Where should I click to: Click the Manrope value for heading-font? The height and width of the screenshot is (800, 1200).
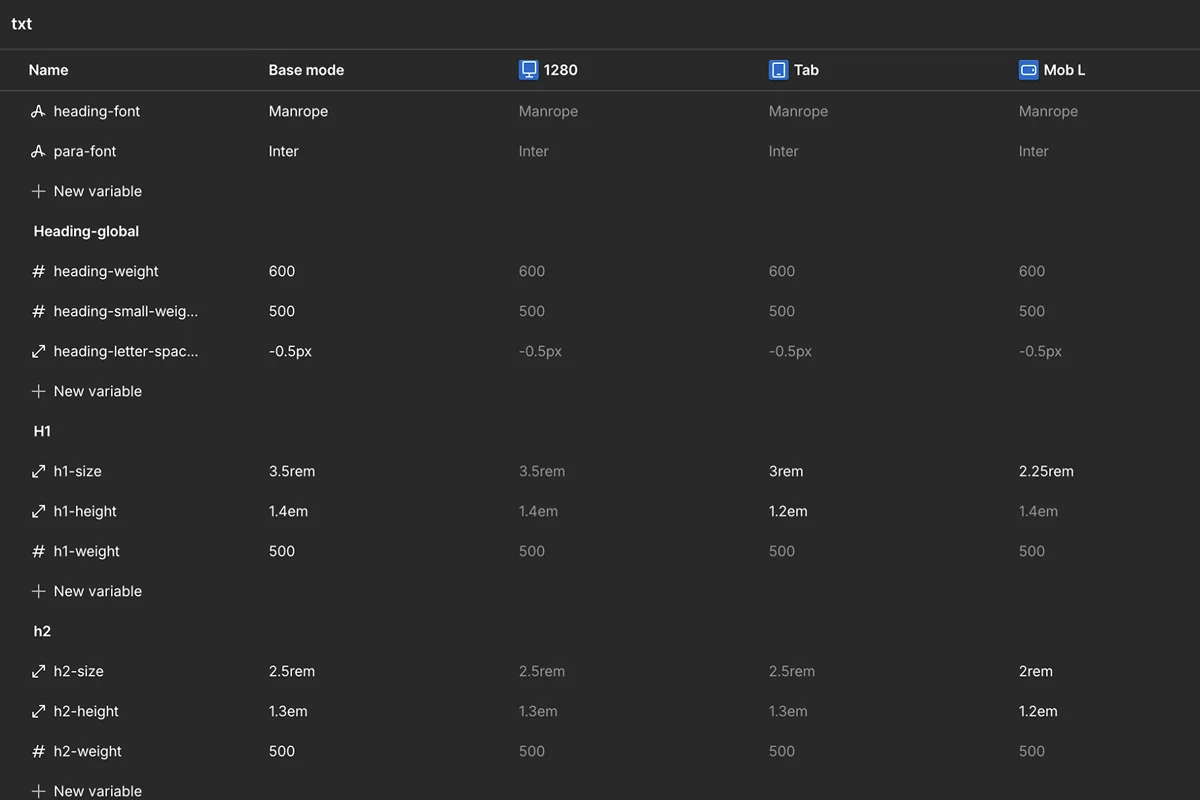pos(298,111)
